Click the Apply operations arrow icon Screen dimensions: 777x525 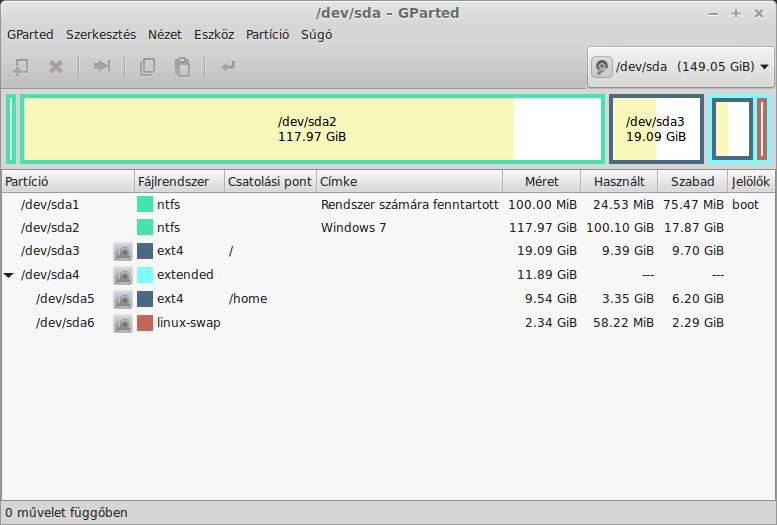tap(228, 66)
